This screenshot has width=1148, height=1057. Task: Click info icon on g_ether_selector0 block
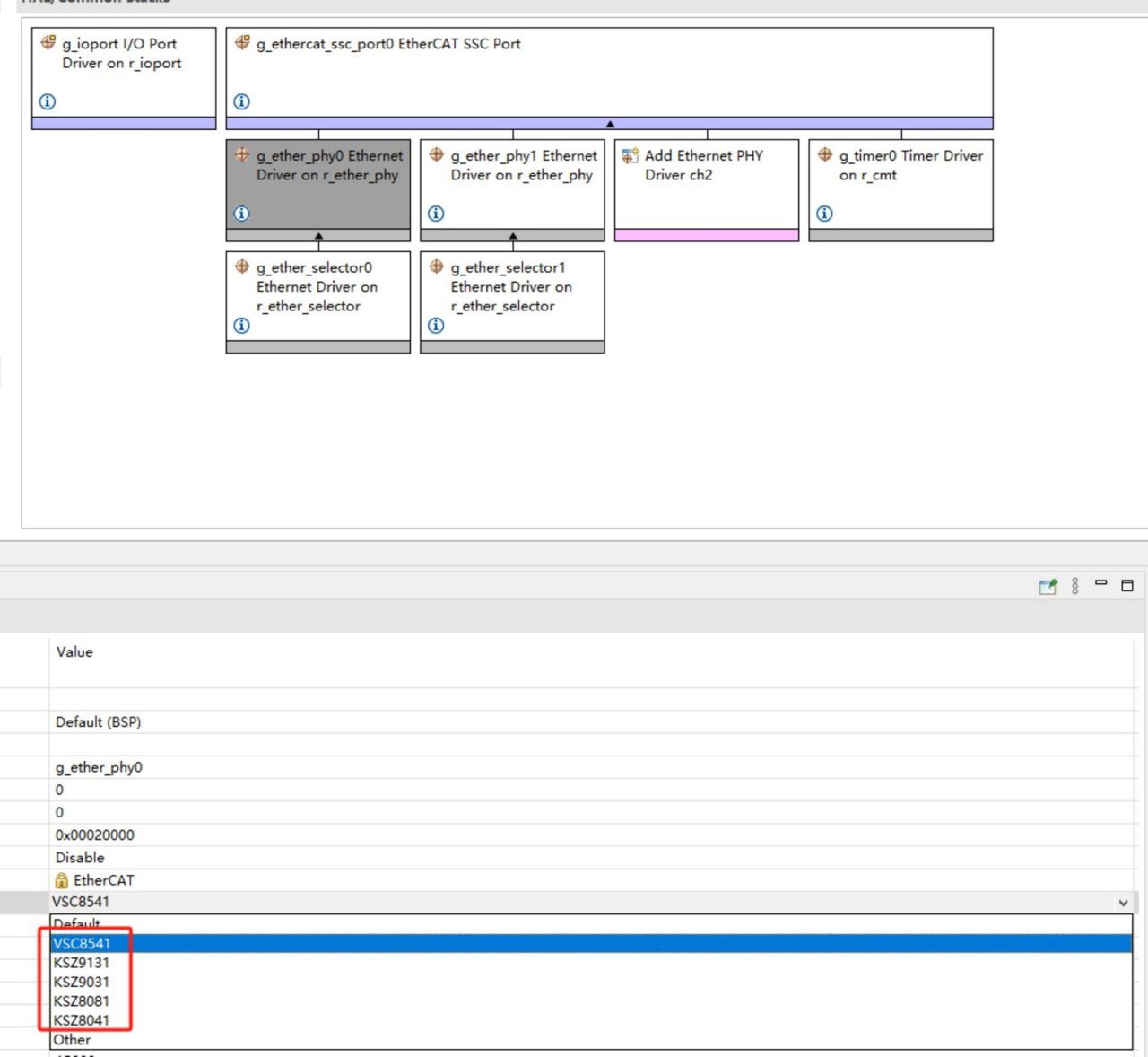tap(241, 326)
